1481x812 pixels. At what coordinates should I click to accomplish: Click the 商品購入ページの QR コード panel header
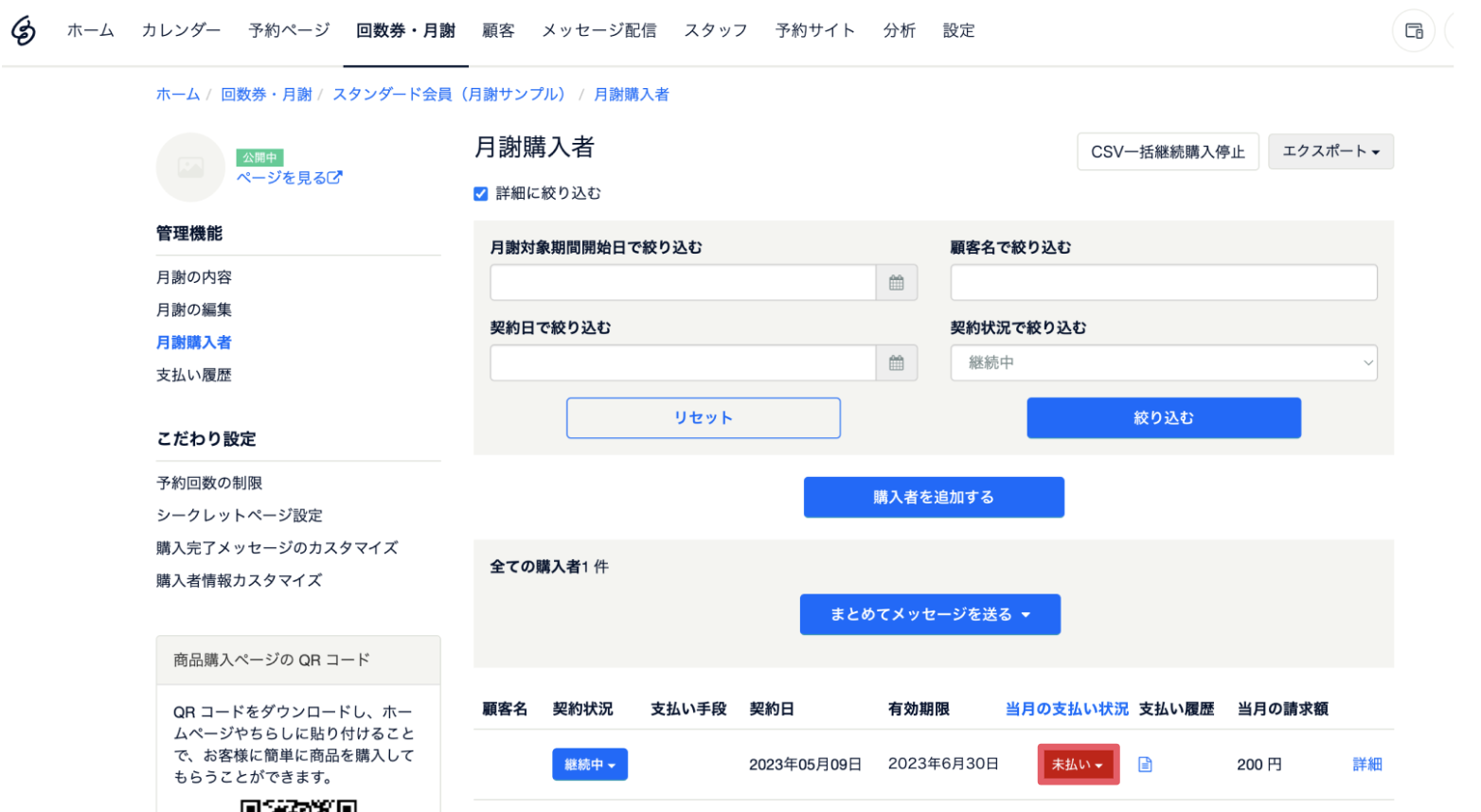[298, 661]
